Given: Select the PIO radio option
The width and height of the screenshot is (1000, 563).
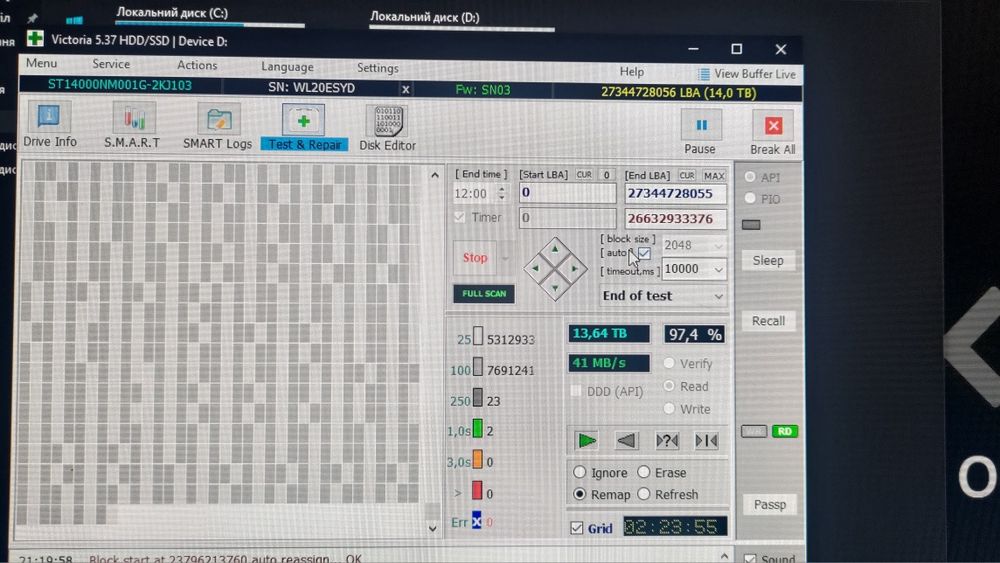Looking at the screenshot, I should [750, 198].
